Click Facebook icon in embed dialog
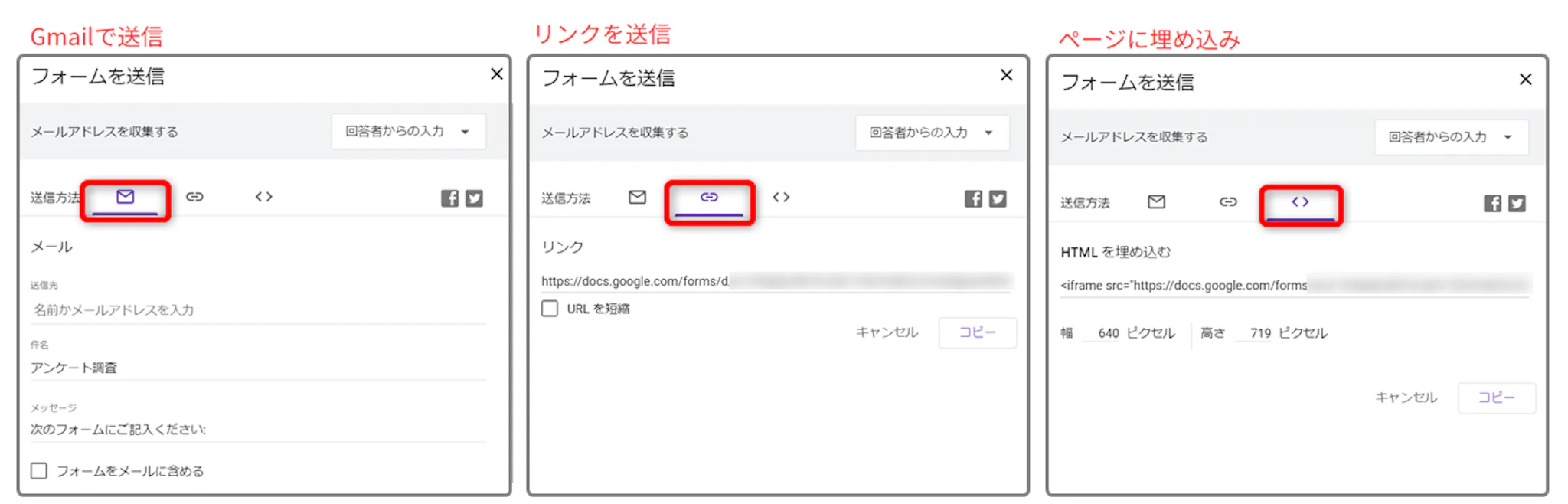The height and width of the screenshot is (504, 1568). 1492,203
